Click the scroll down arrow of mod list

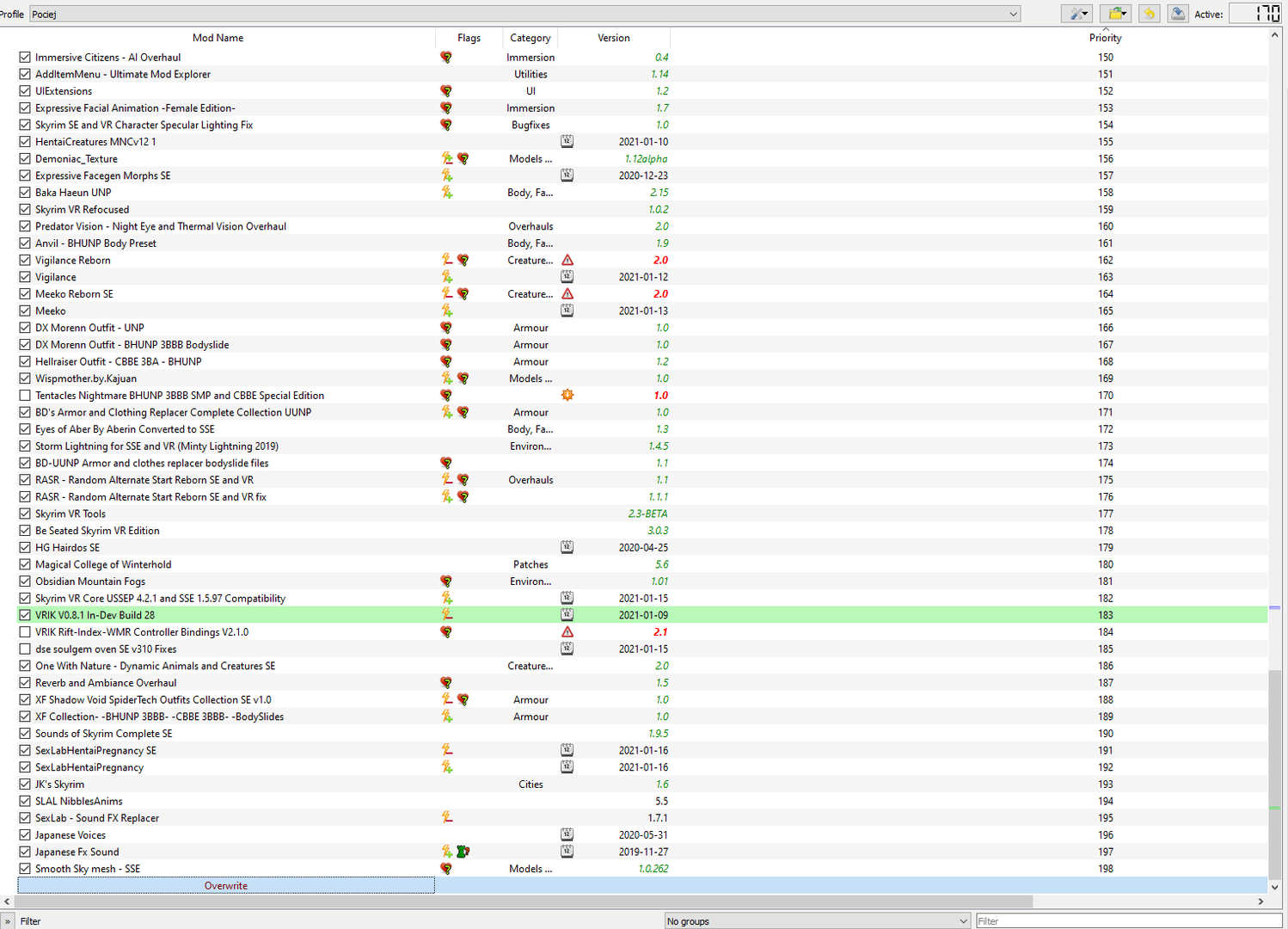click(x=1275, y=888)
